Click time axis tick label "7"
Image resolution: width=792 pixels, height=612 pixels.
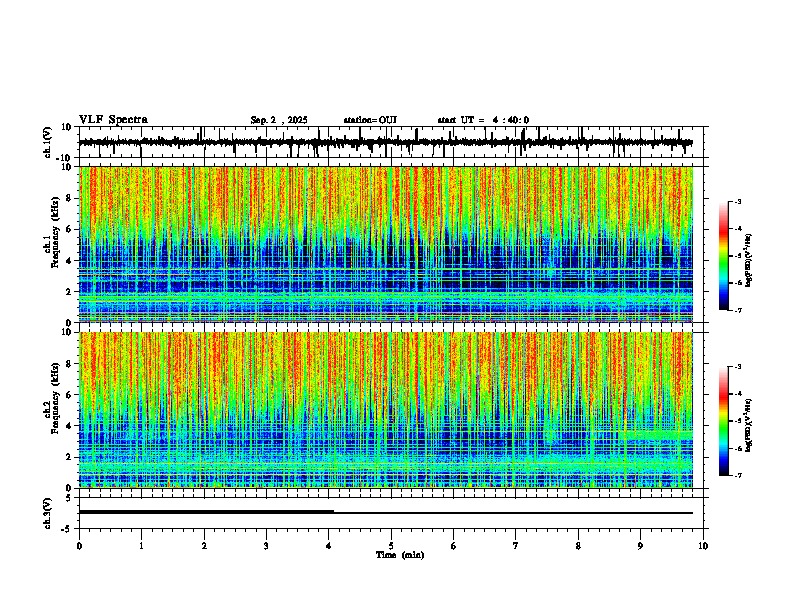pyautogui.click(x=516, y=546)
